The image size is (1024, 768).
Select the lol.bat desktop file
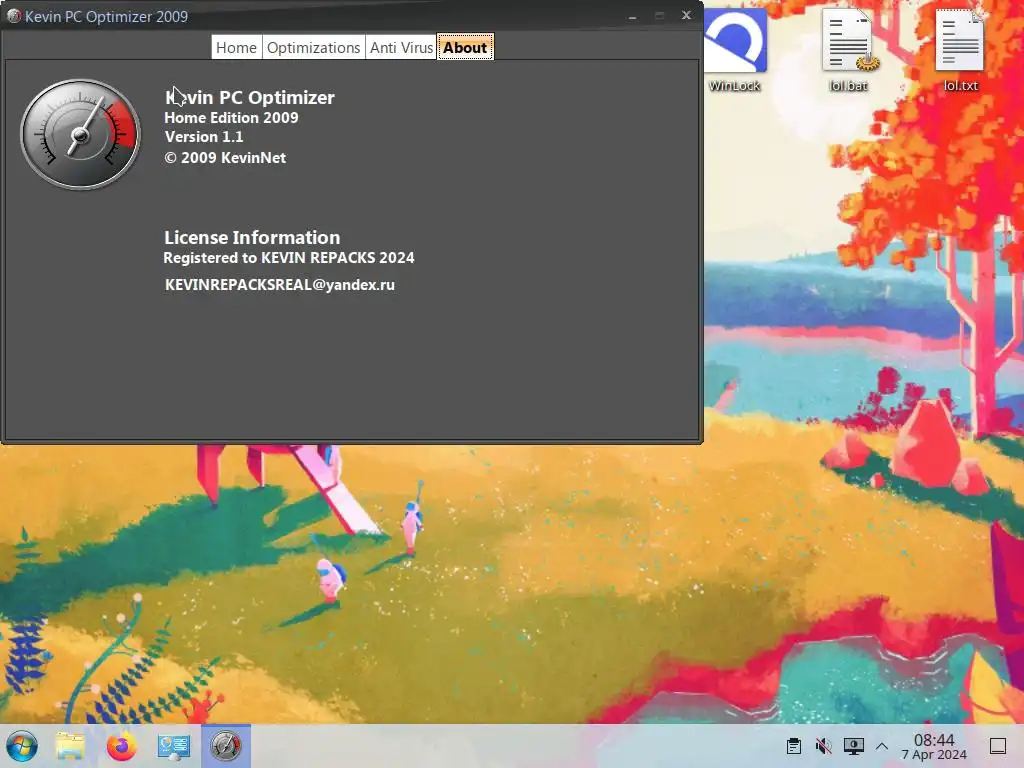click(x=848, y=50)
